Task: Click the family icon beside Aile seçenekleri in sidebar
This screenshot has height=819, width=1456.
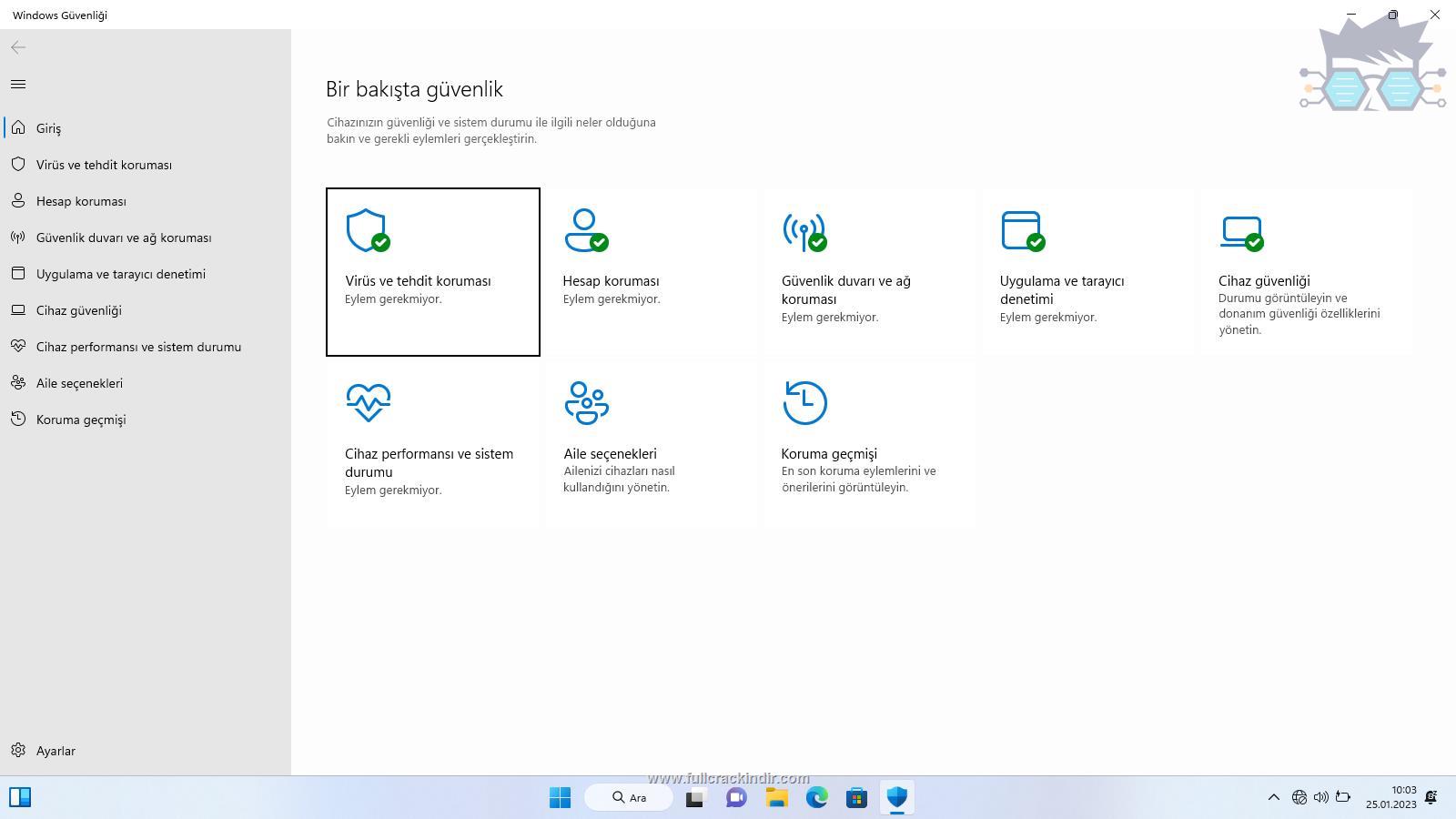Action: (x=18, y=383)
